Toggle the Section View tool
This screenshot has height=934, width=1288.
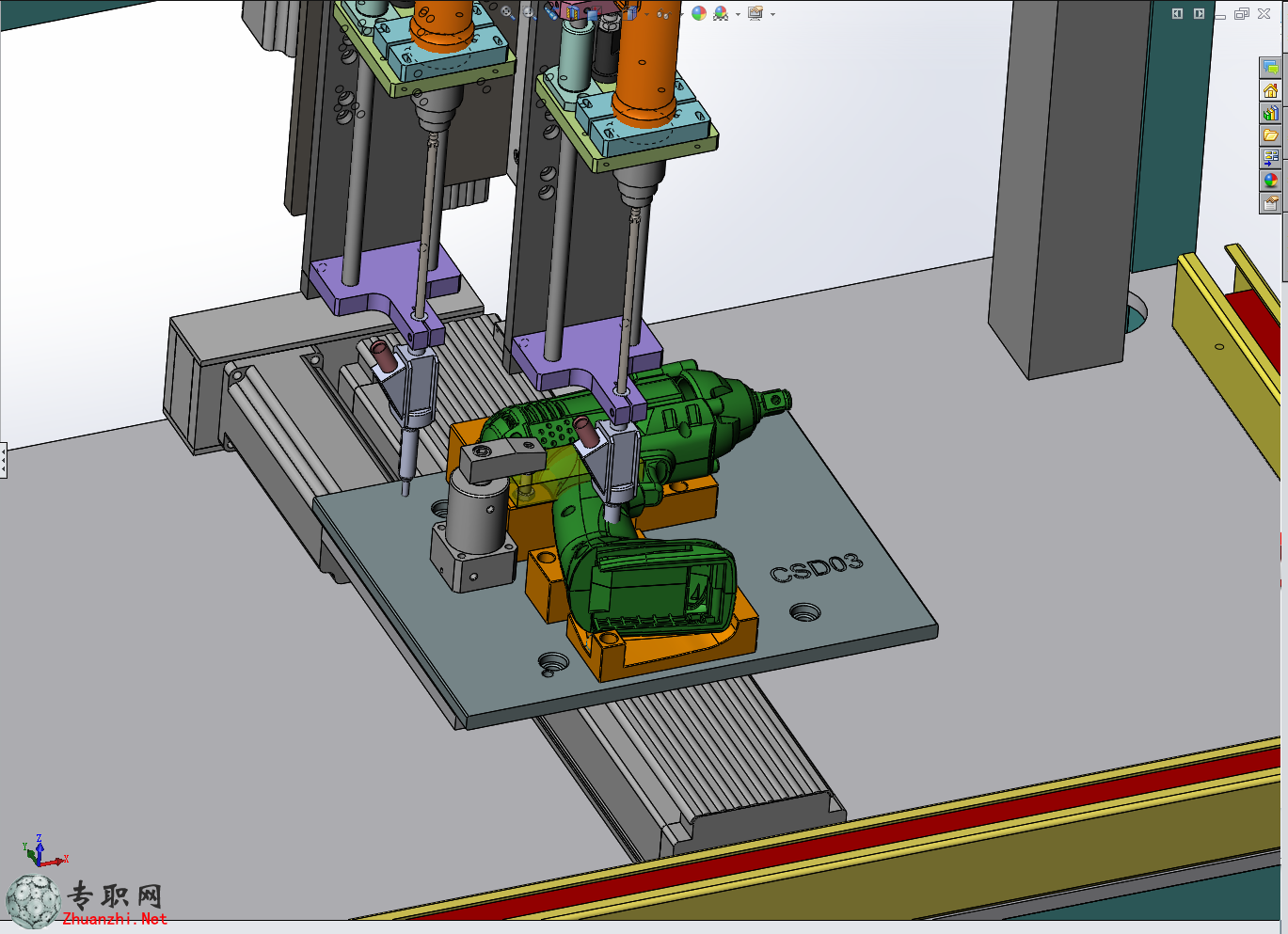click(573, 13)
